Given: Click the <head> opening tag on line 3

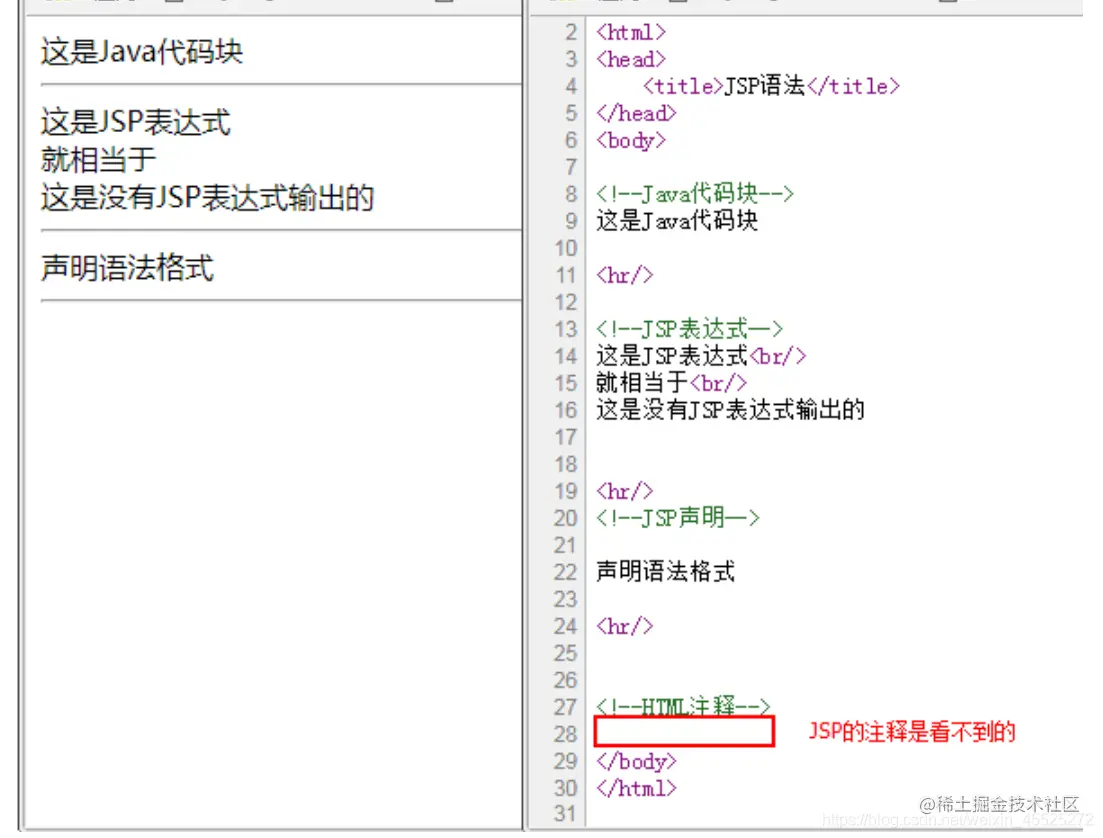Looking at the screenshot, I should pos(630,60).
